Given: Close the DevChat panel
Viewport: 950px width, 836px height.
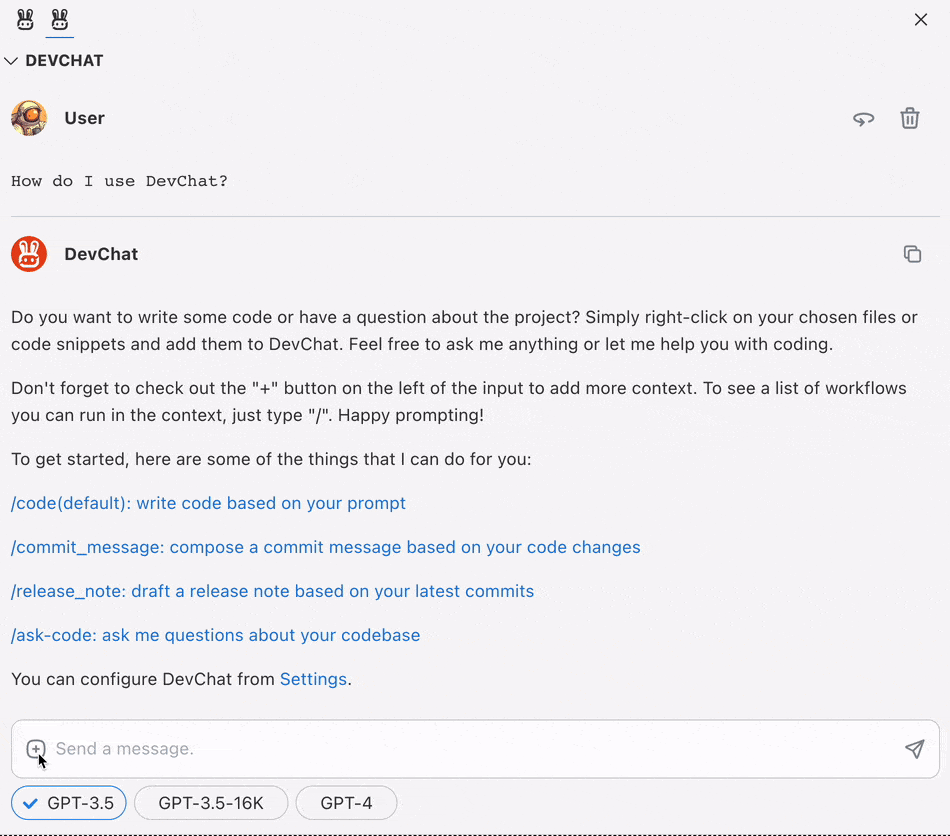Looking at the screenshot, I should pos(921,20).
